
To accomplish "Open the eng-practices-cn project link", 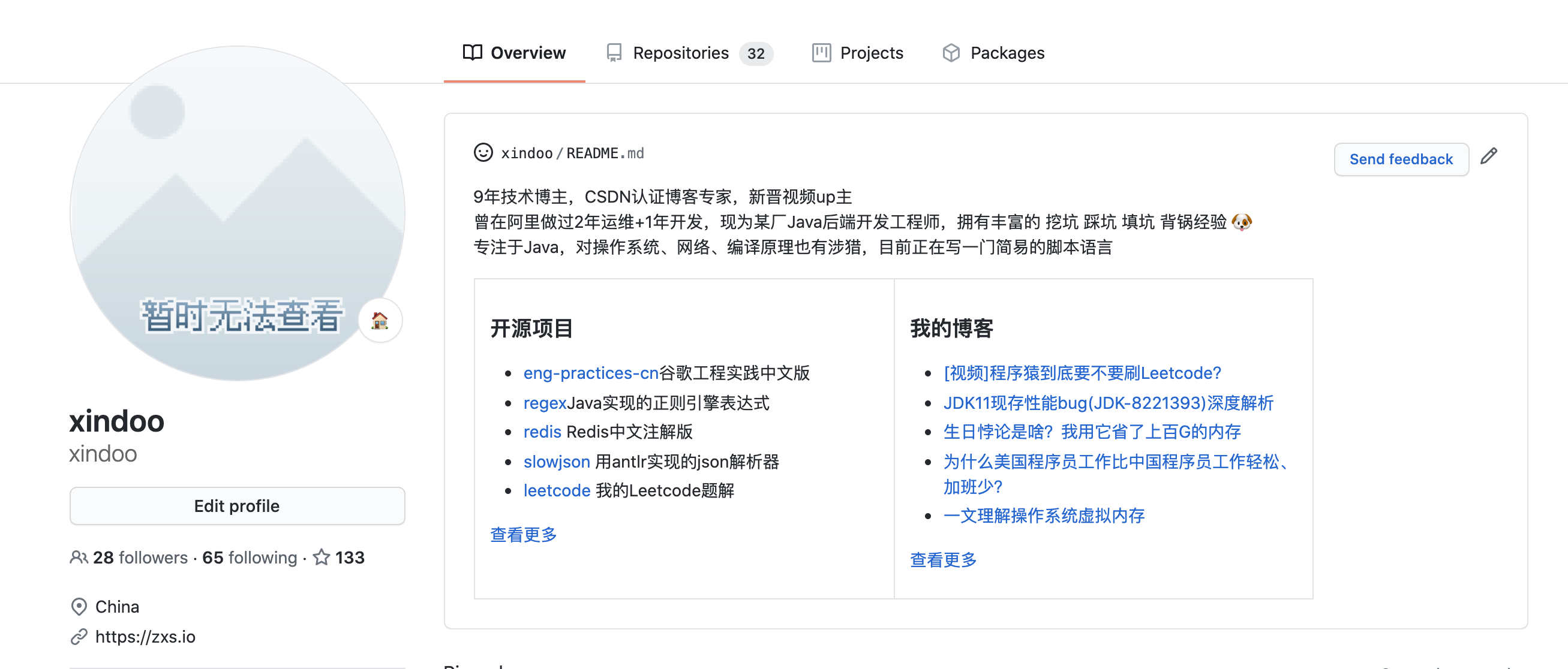I will click(590, 373).
